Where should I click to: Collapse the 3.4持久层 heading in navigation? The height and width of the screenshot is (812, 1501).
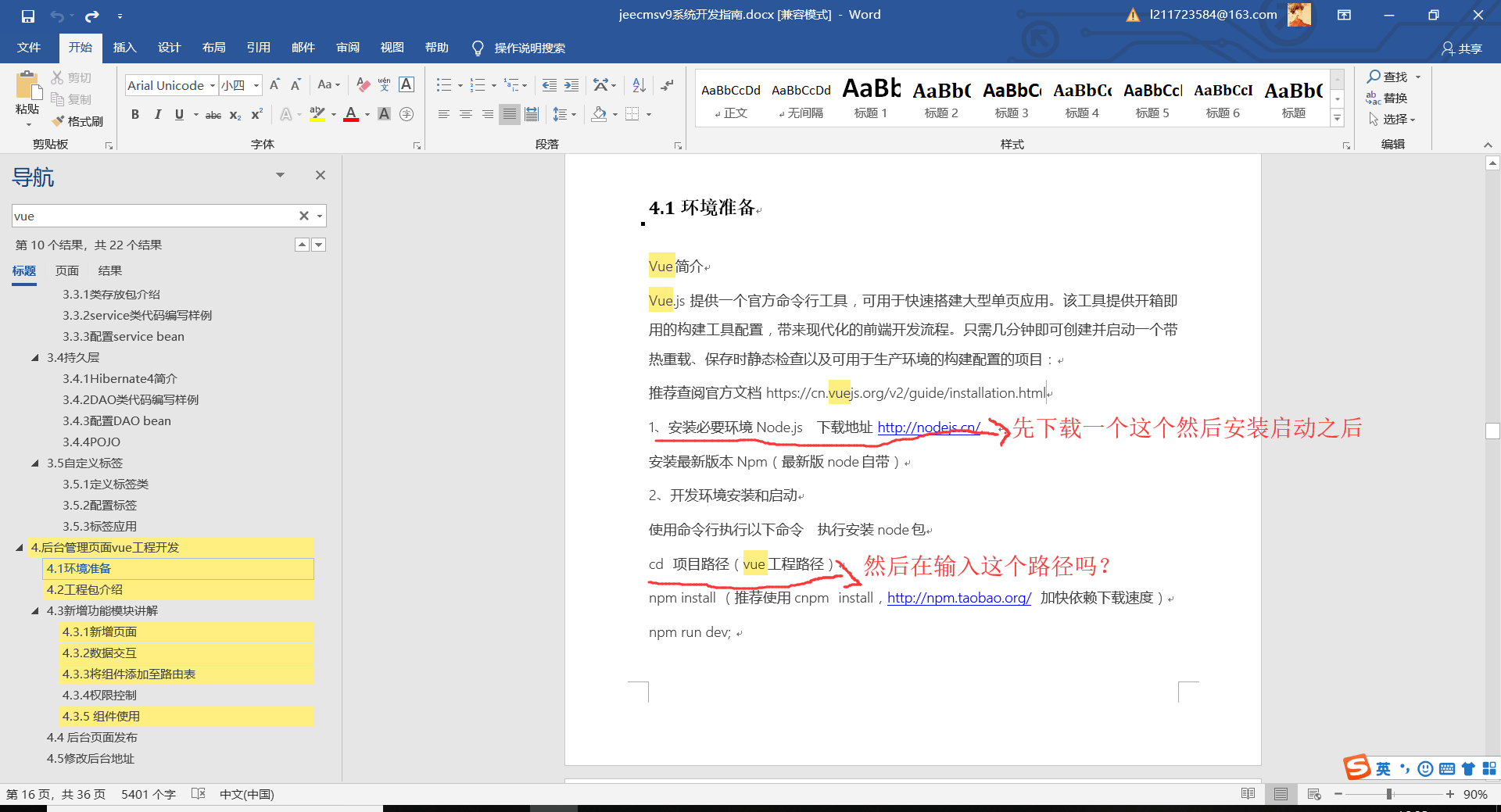click(x=35, y=358)
